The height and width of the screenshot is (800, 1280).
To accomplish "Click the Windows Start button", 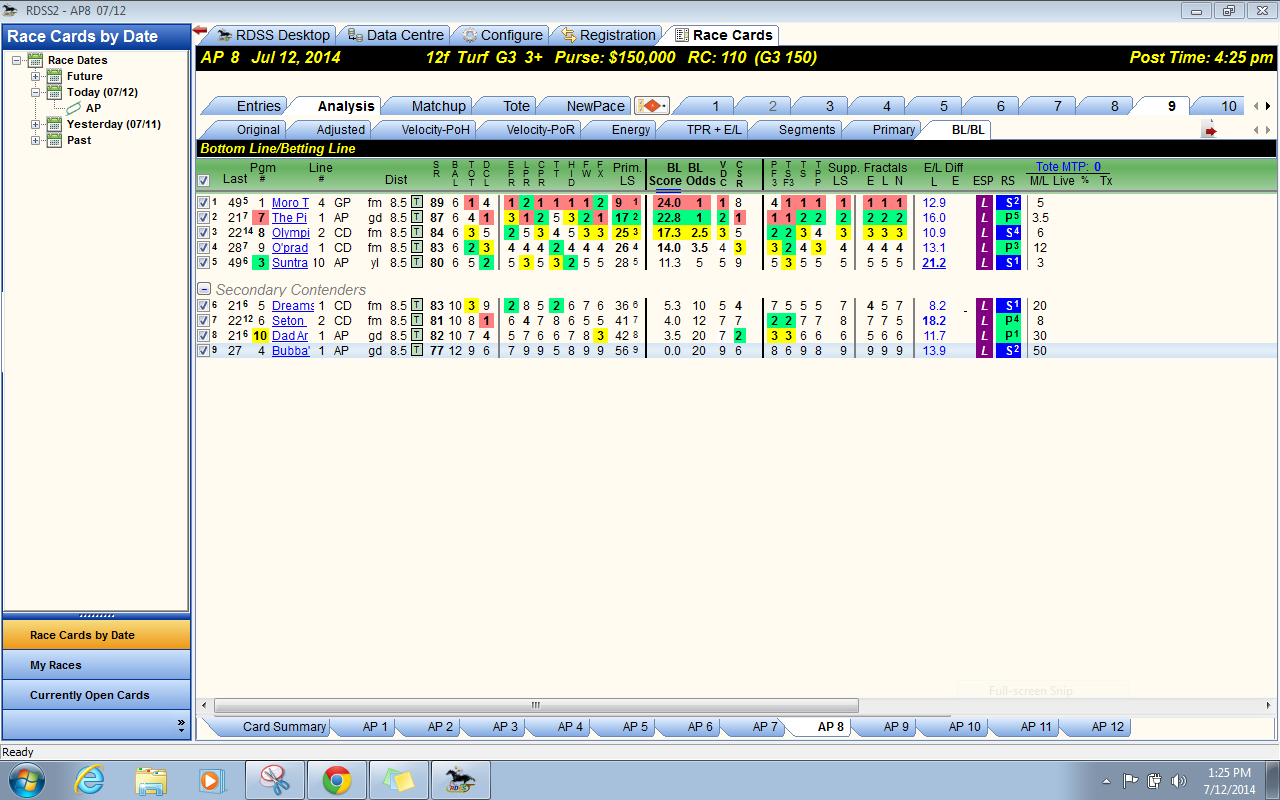I will point(27,780).
